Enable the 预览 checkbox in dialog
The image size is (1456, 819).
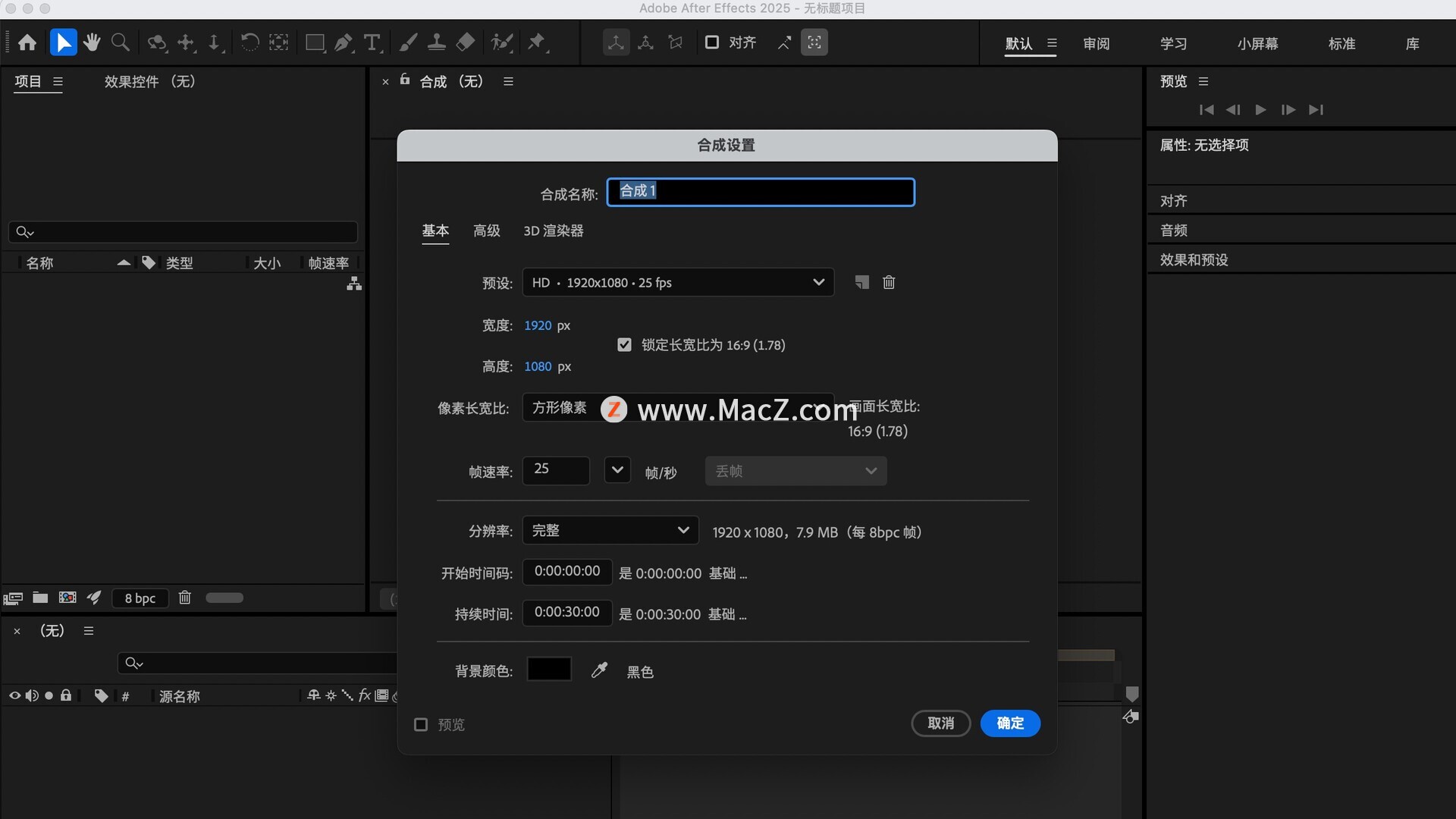[x=421, y=725]
